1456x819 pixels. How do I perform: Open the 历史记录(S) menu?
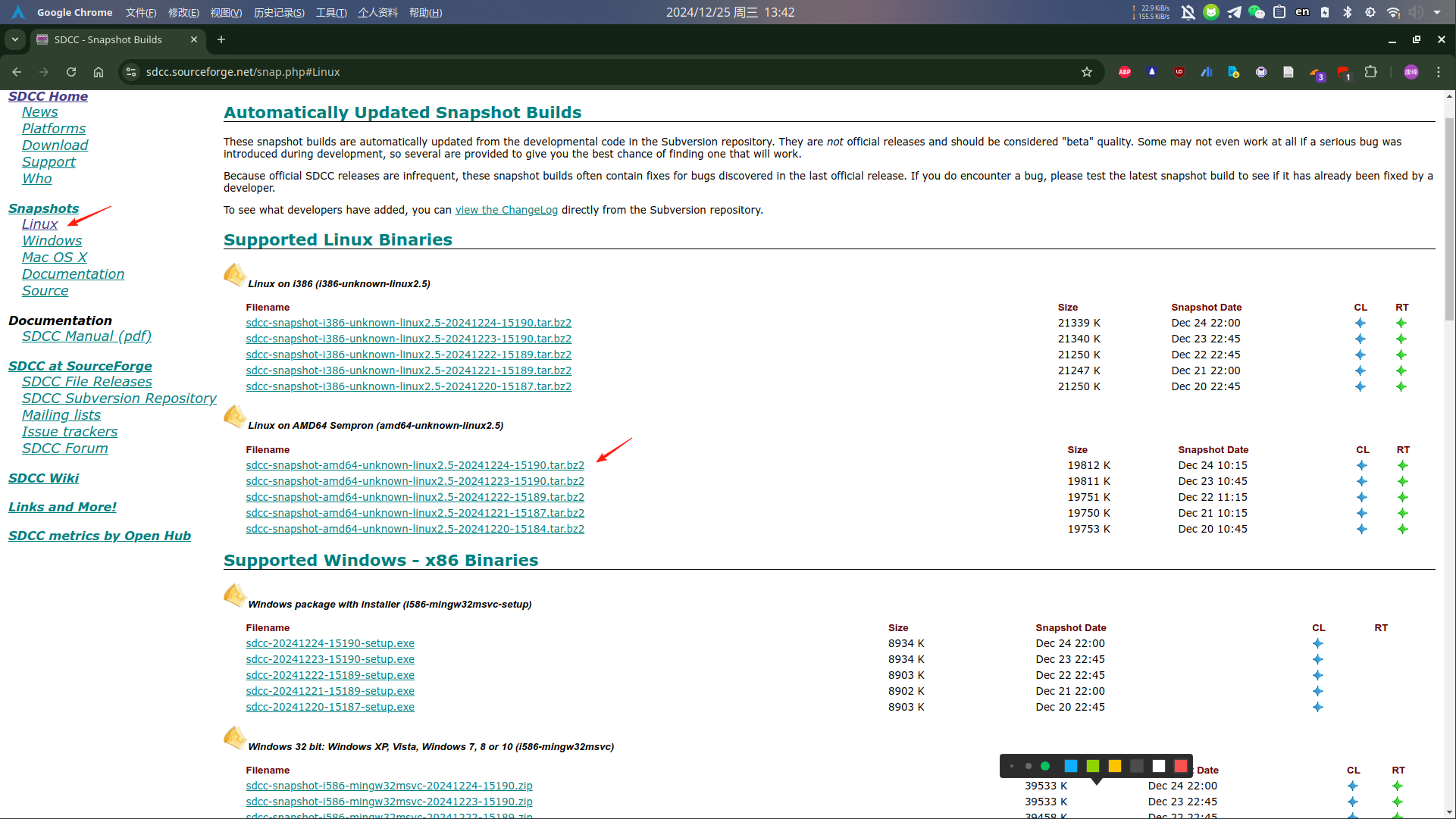[x=279, y=12]
